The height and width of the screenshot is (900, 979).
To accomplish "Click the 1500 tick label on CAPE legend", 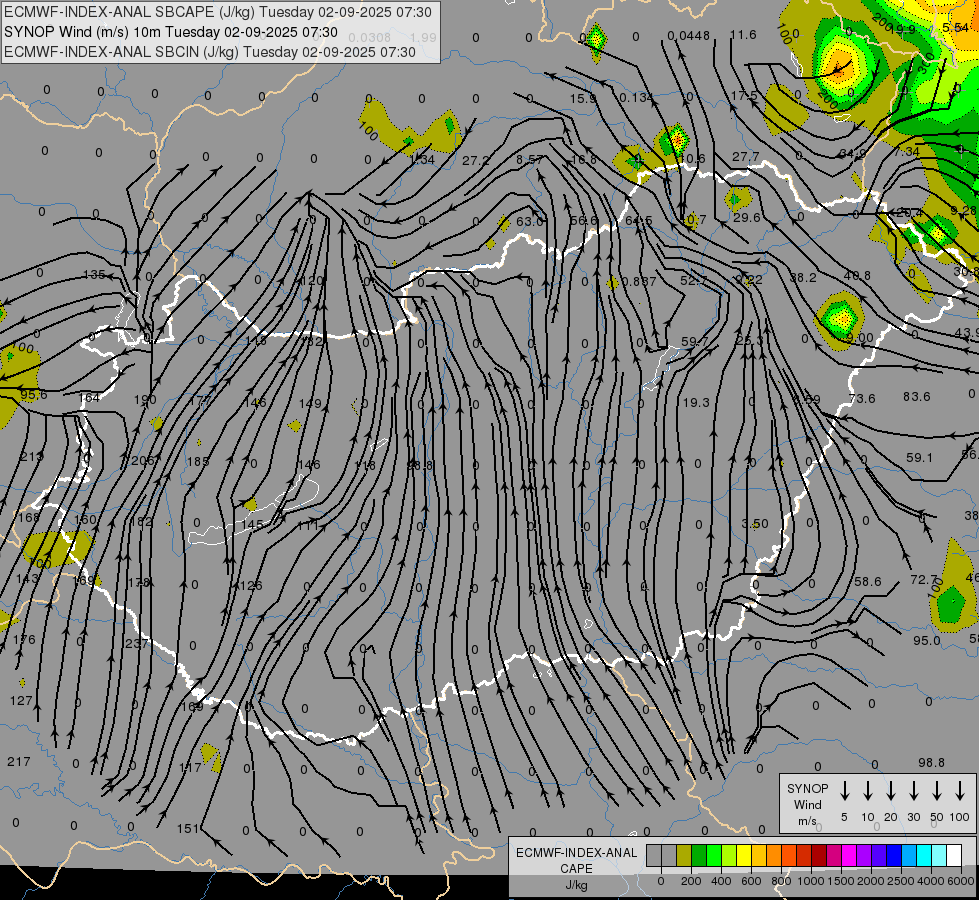I will pos(840,881).
